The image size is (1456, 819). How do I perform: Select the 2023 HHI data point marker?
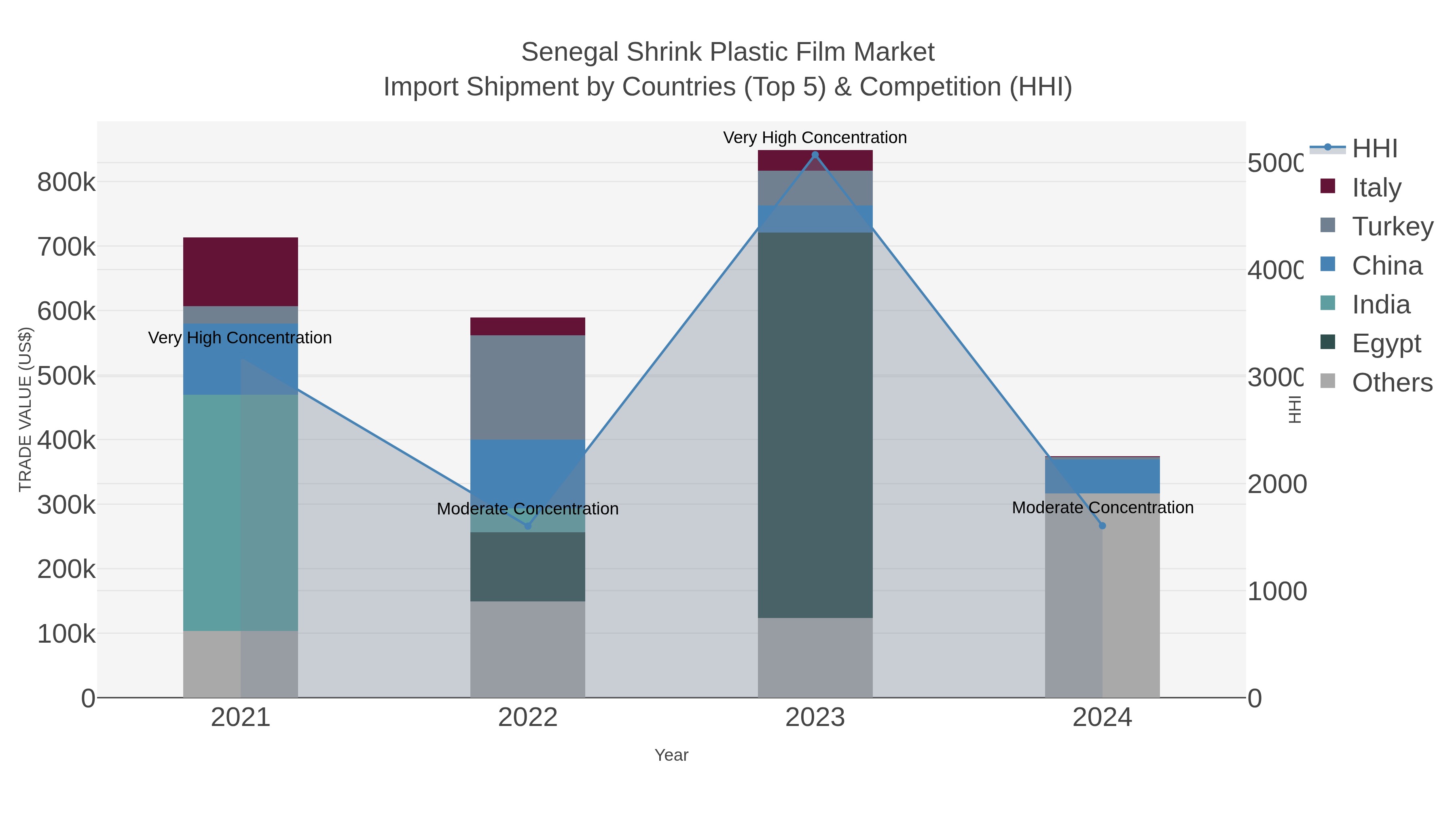[815, 155]
